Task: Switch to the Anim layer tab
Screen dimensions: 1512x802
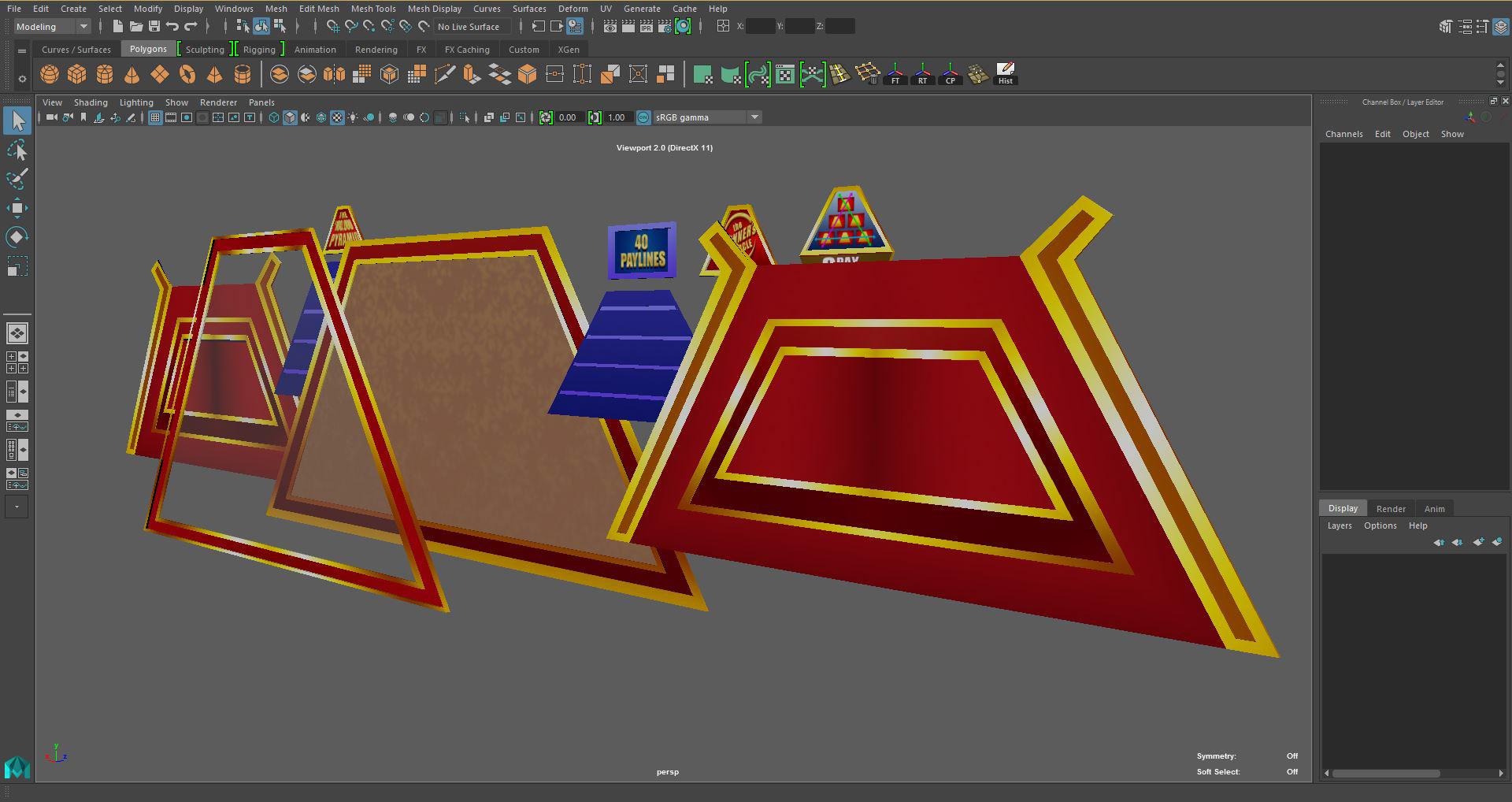Action: [1434, 508]
